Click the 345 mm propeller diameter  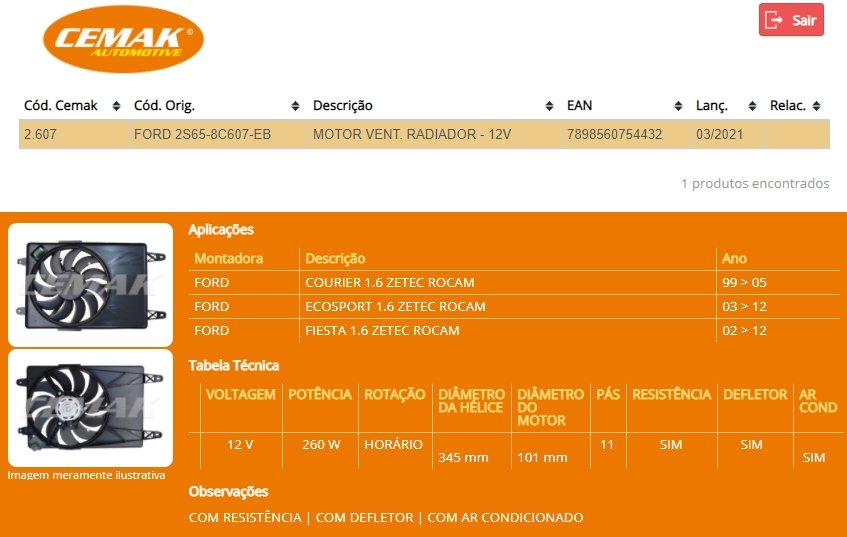point(463,458)
